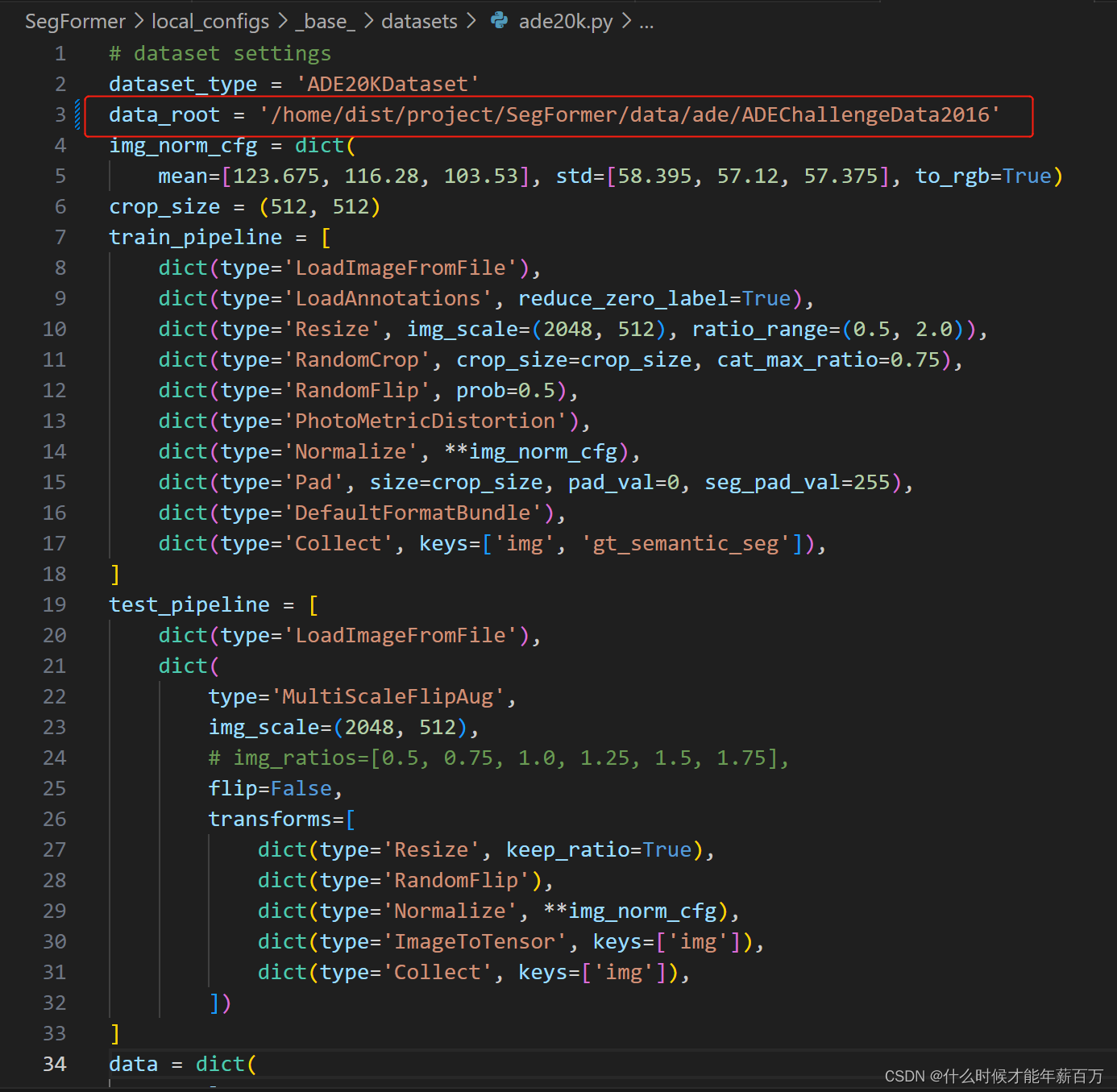
Task: Click the train_pipeline variable name
Action: pos(196,238)
